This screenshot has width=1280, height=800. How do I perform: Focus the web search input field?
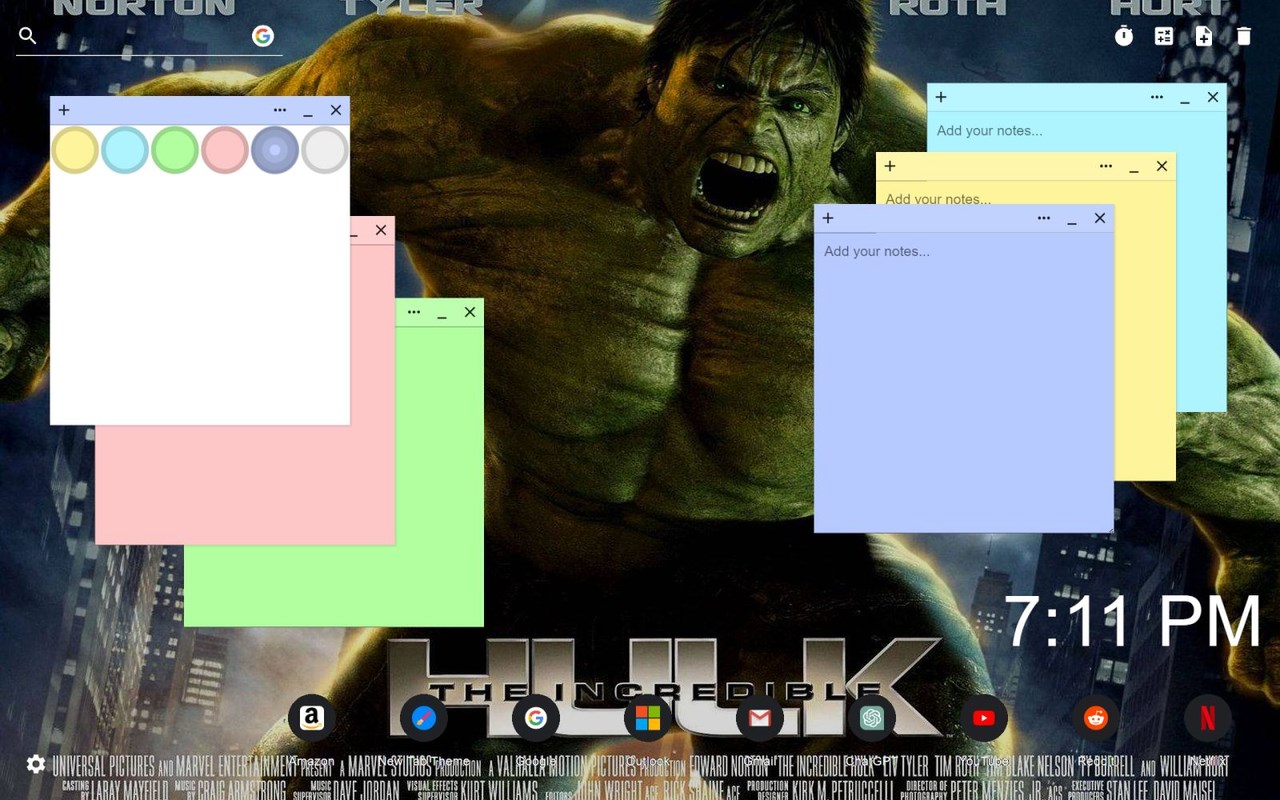[148, 37]
